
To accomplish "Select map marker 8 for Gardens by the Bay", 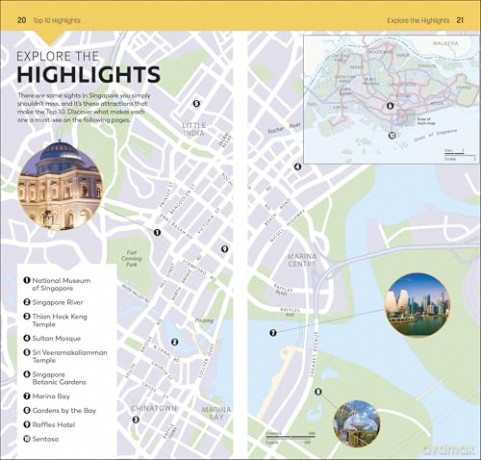I will (318, 392).
